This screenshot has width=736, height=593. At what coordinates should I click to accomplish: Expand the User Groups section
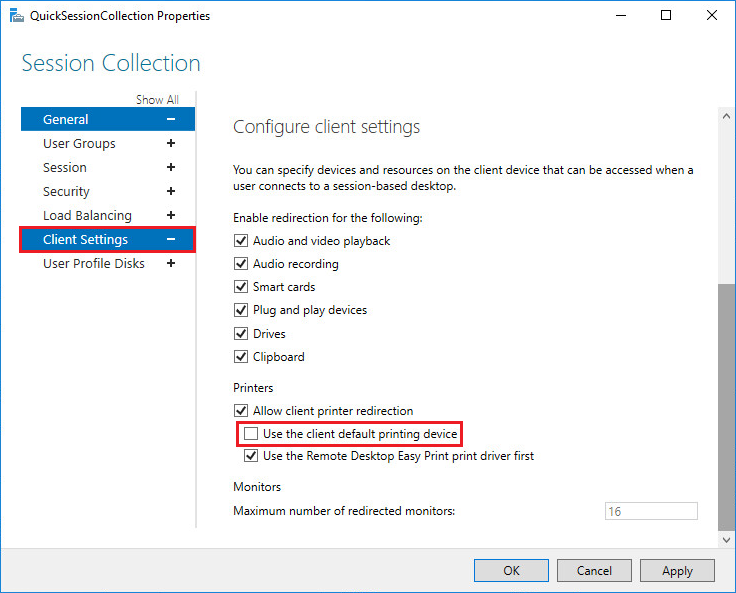(171, 144)
